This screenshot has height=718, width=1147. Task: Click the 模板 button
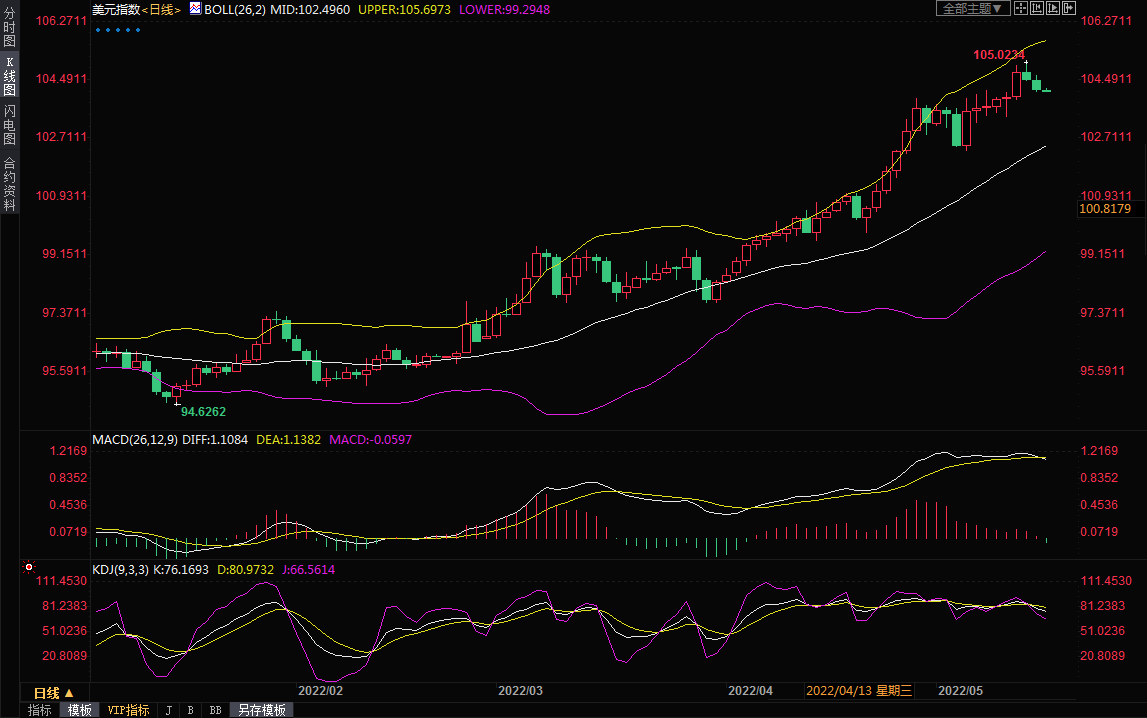pyautogui.click(x=80, y=710)
